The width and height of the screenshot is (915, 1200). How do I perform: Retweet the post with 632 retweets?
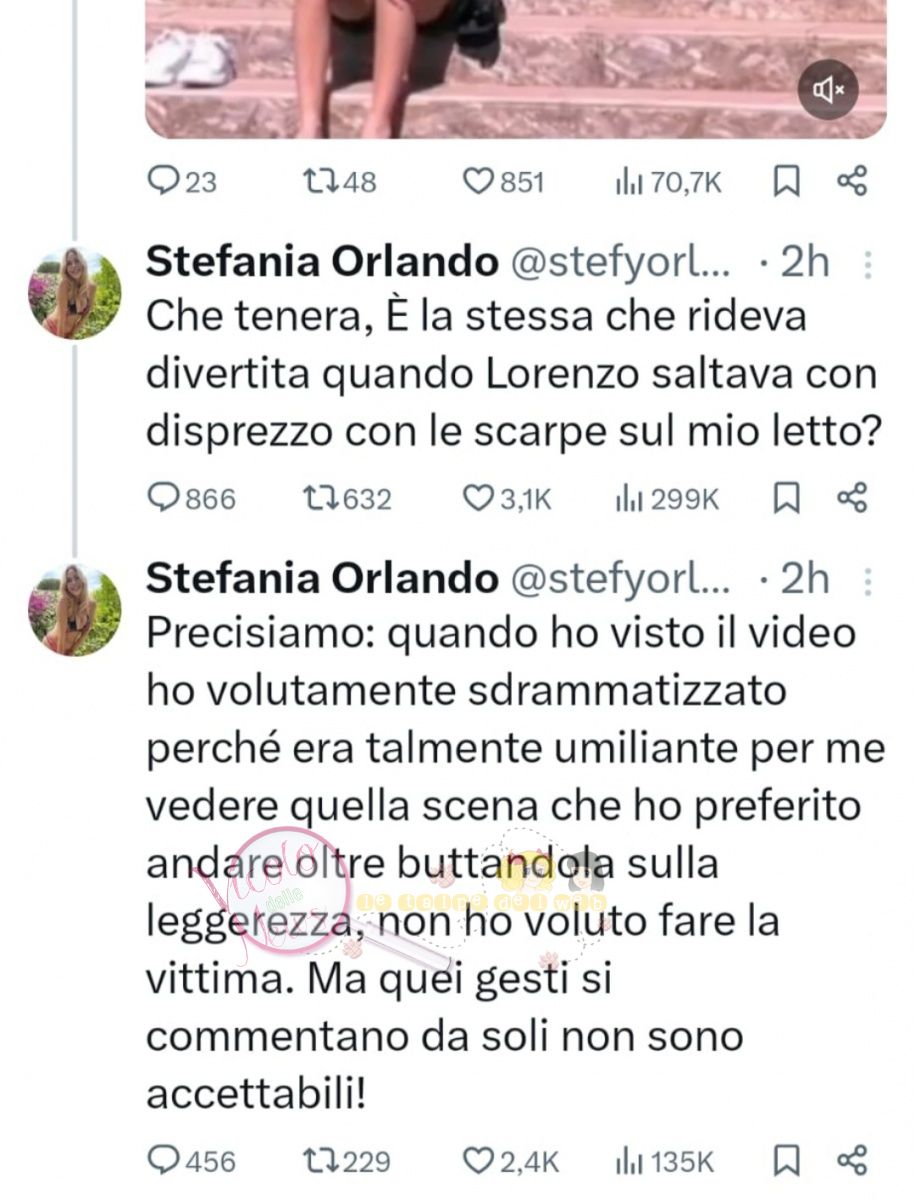347,498
